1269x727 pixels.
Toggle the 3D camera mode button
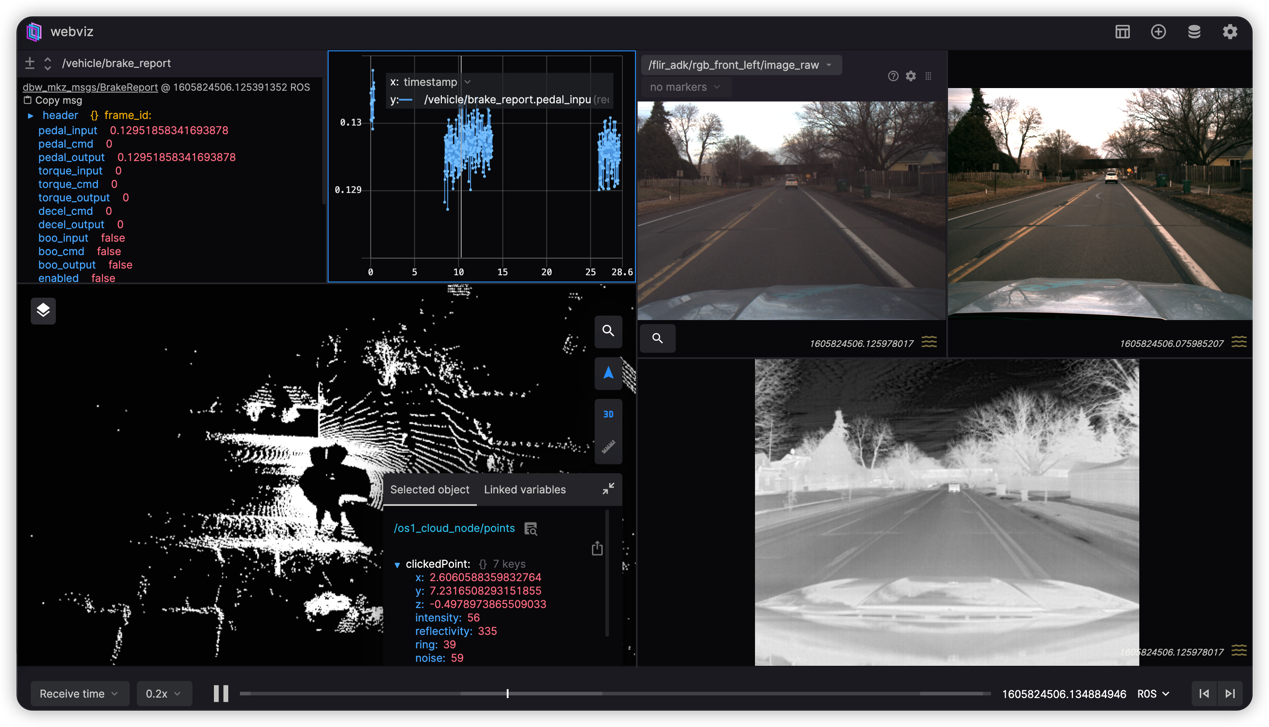coord(608,414)
